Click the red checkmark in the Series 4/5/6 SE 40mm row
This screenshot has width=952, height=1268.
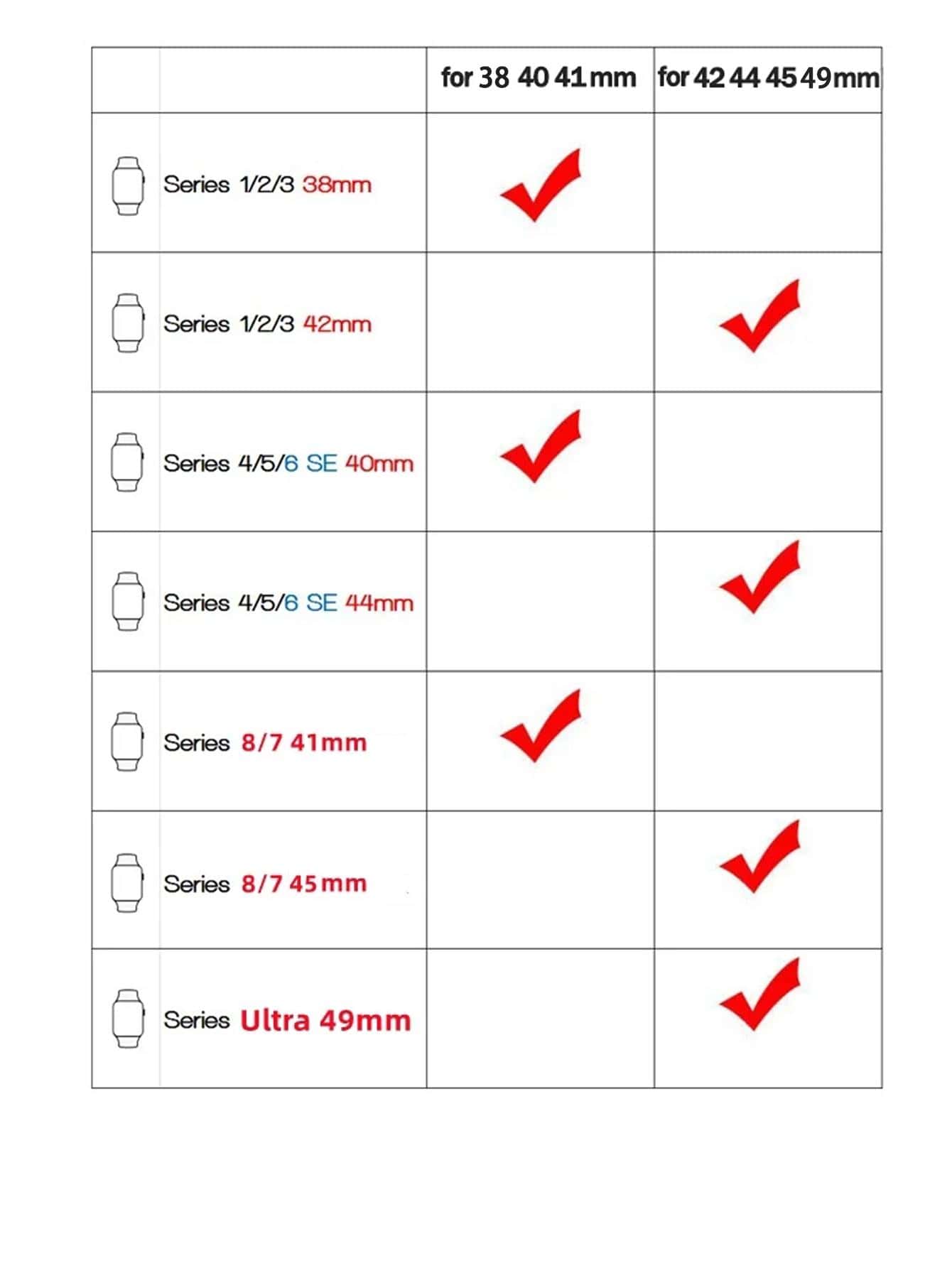tap(541, 446)
